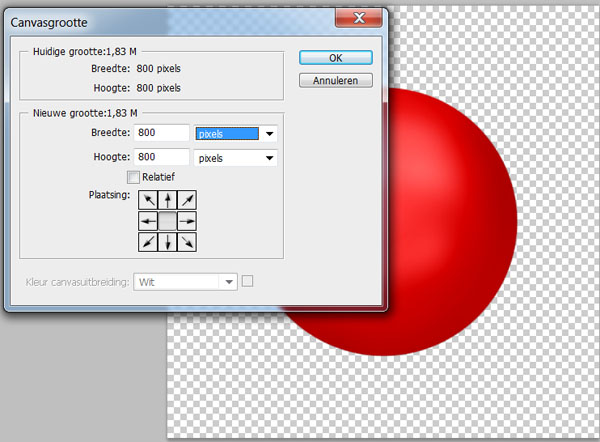Click the canvas extension color swatch
600x442 pixels.
(x=248, y=281)
